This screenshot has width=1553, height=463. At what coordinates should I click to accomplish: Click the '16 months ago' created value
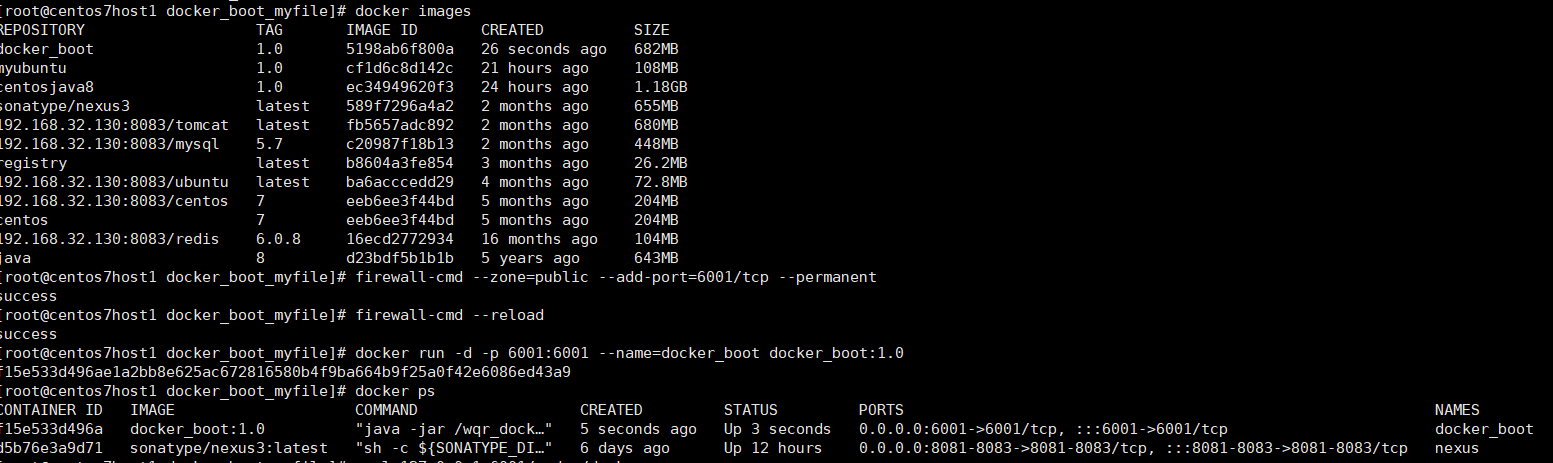pos(539,239)
